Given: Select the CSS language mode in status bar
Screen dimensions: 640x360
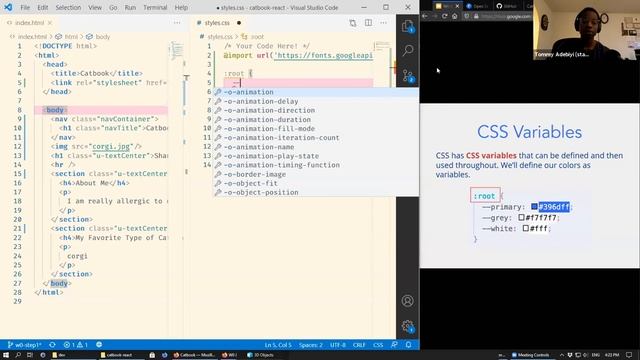Looking at the screenshot, I should (x=378, y=345).
